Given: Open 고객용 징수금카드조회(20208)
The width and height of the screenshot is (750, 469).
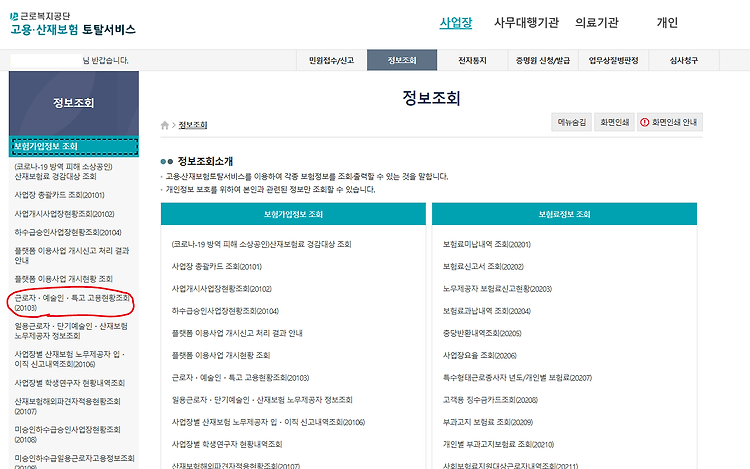Looking at the screenshot, I should [x=490, y=400].
